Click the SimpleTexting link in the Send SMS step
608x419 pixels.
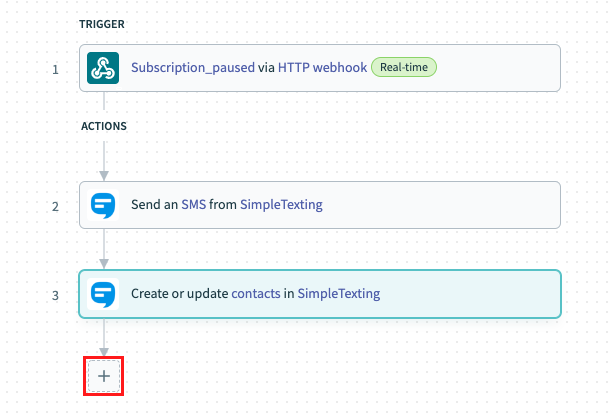(281, 205)
